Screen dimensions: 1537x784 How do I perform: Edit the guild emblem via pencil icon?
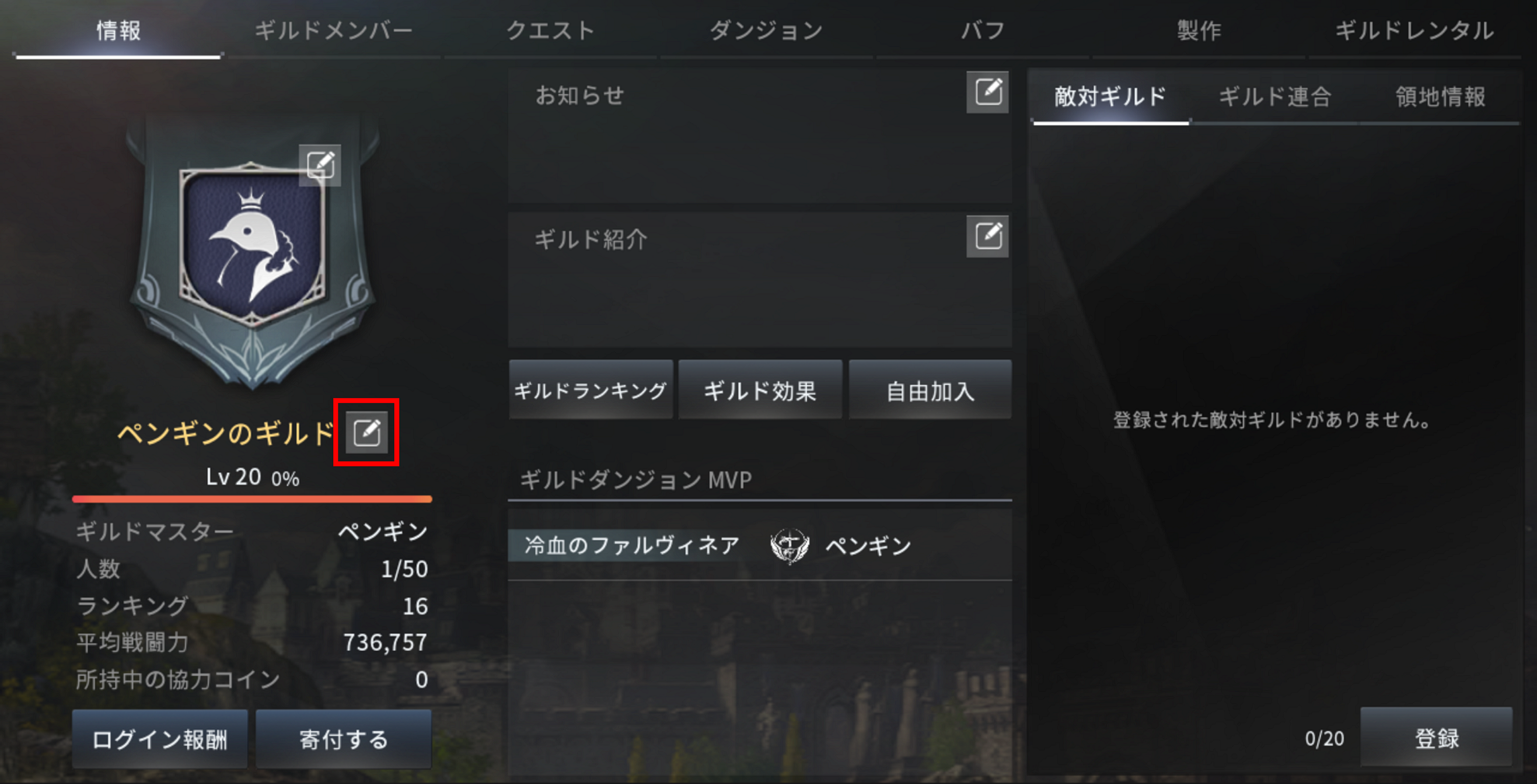click(320, 164)
